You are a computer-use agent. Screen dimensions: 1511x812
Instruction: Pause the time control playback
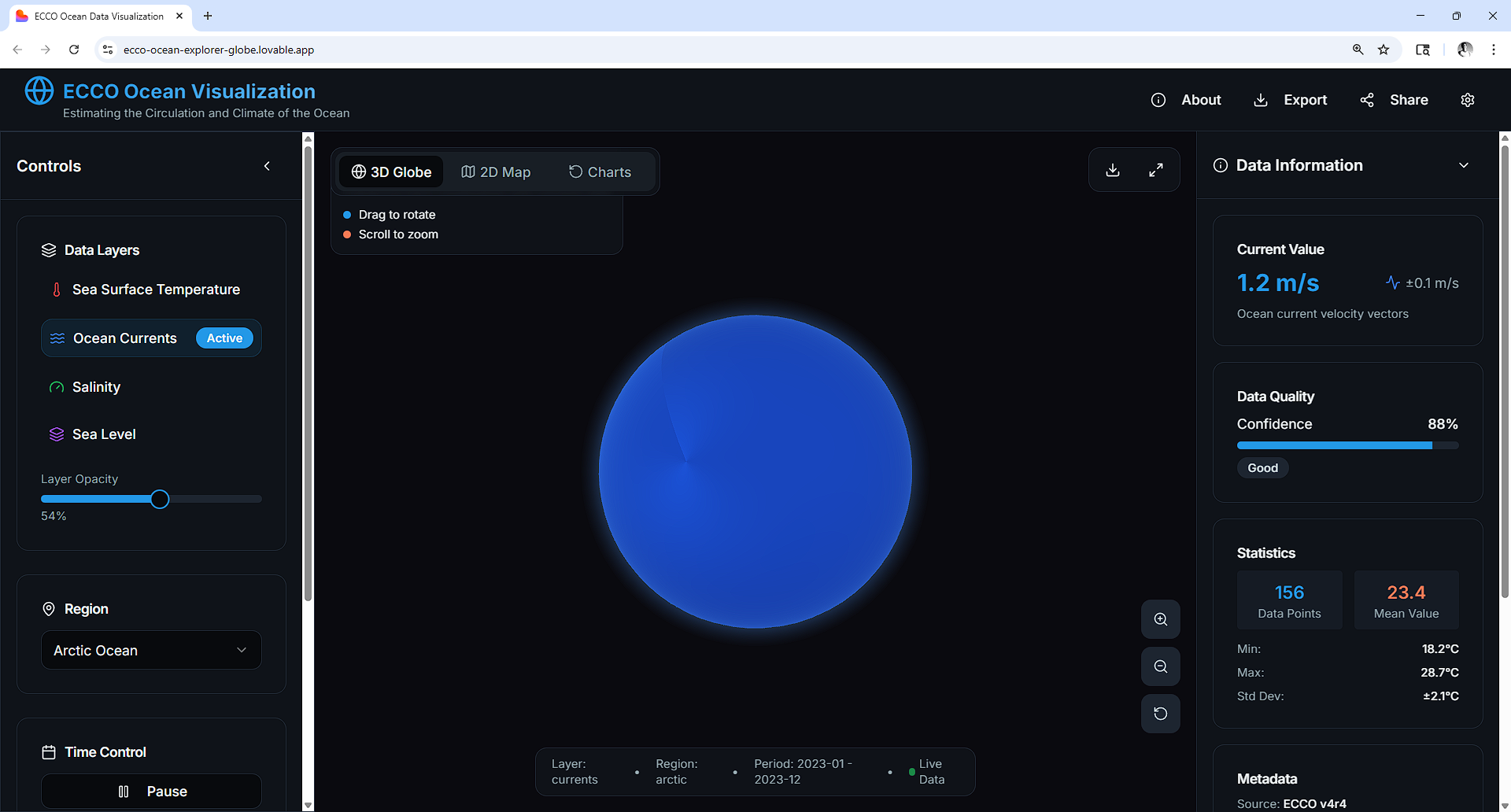coord(151,792)
